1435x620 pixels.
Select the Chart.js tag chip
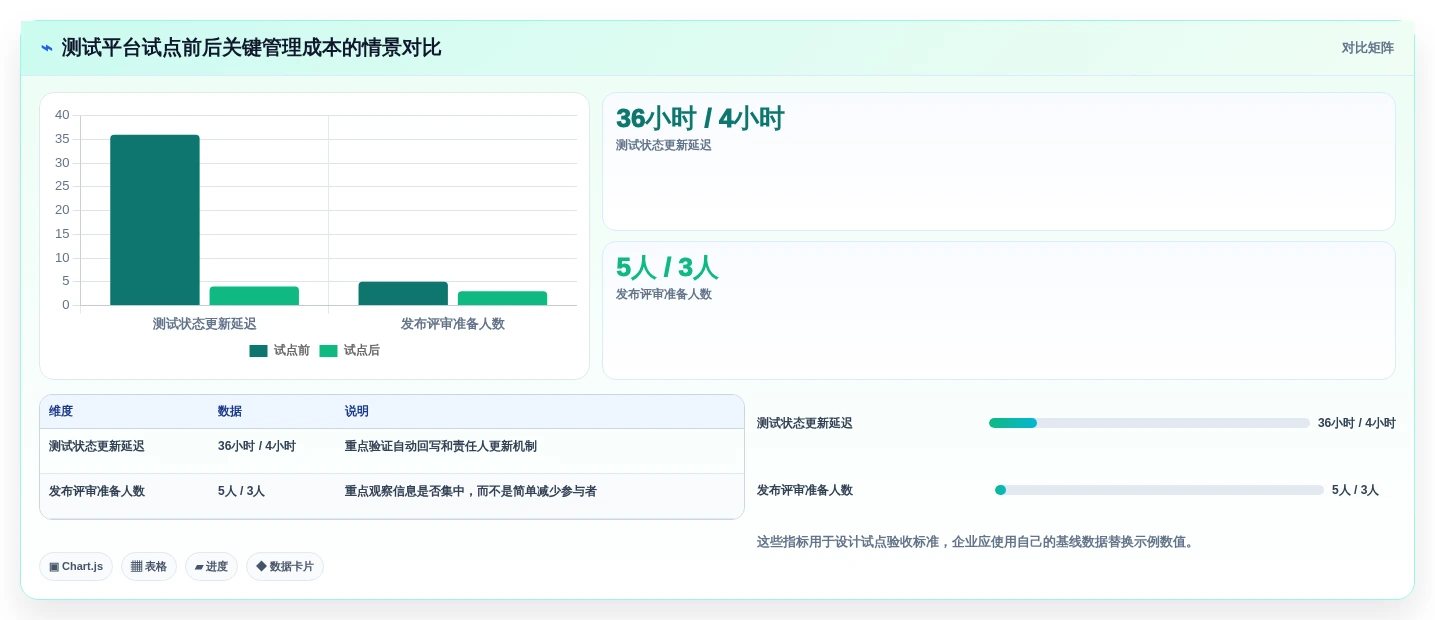76,567
